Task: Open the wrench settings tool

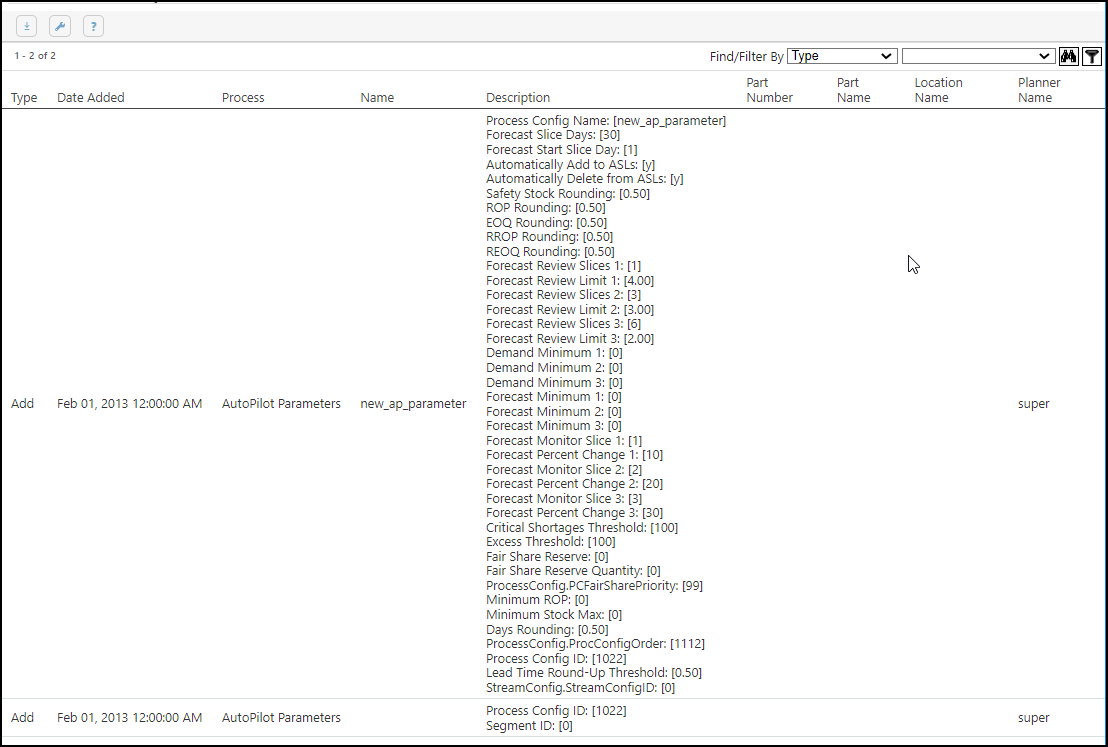Action: click(x=60, y=26)
